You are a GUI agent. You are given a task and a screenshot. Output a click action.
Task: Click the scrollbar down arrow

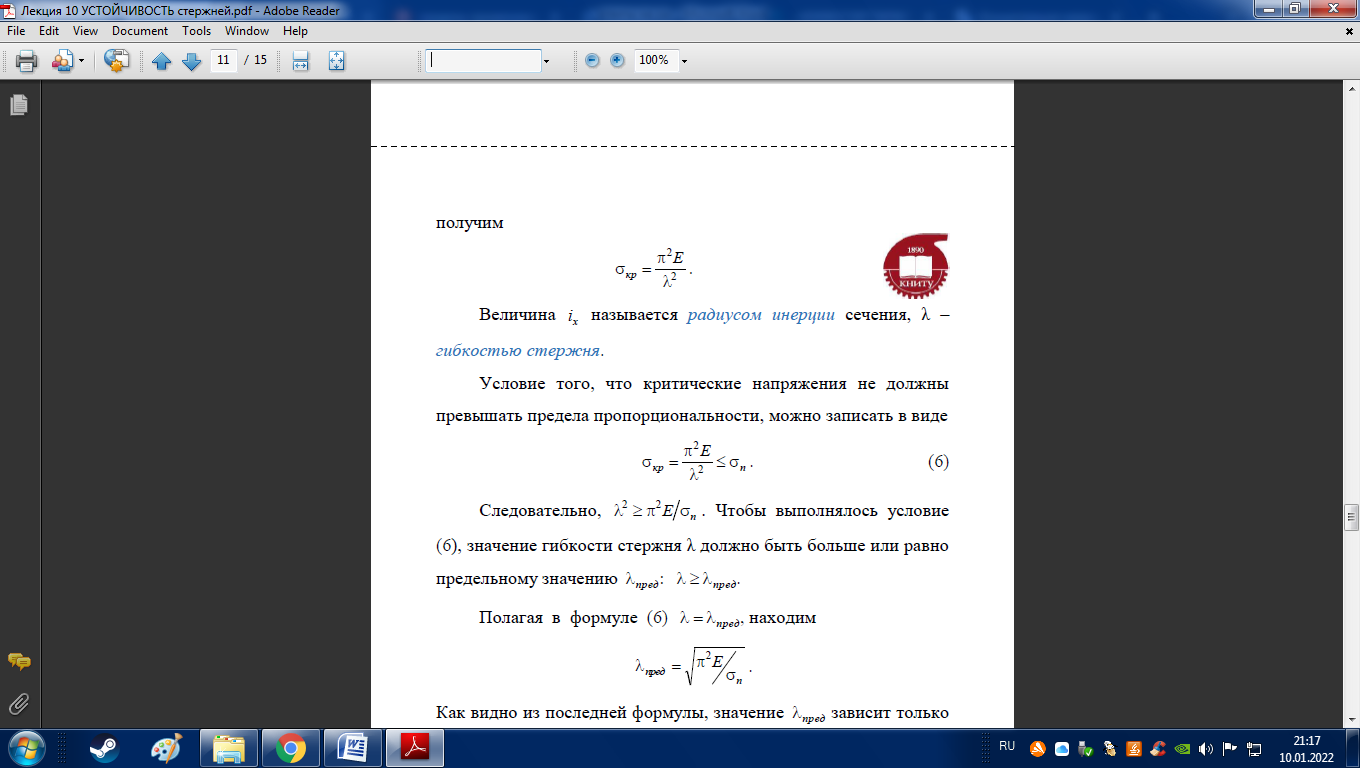[x=1351, y=720]
